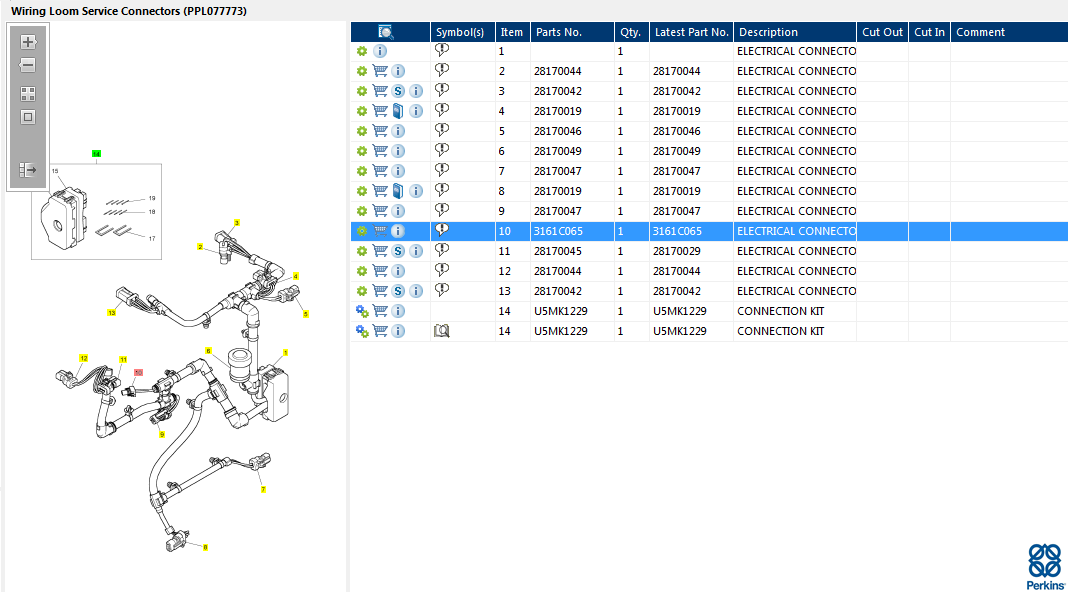
Task: Add part 28170044 in item 2 row to cart
Action: point(380,71)
